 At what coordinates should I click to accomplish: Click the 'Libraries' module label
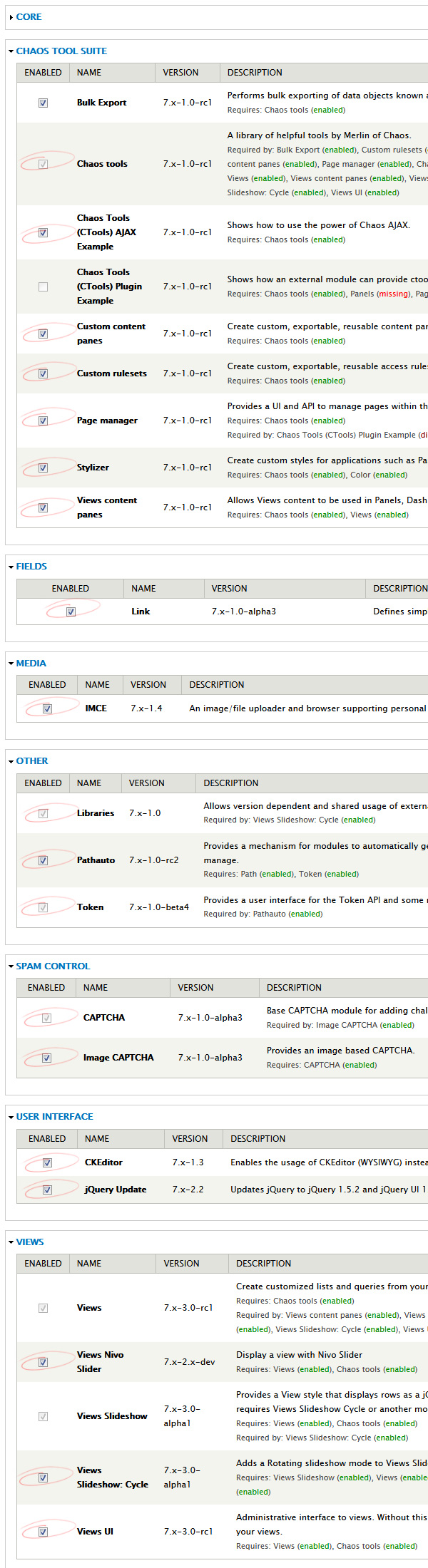pos(96,813)
